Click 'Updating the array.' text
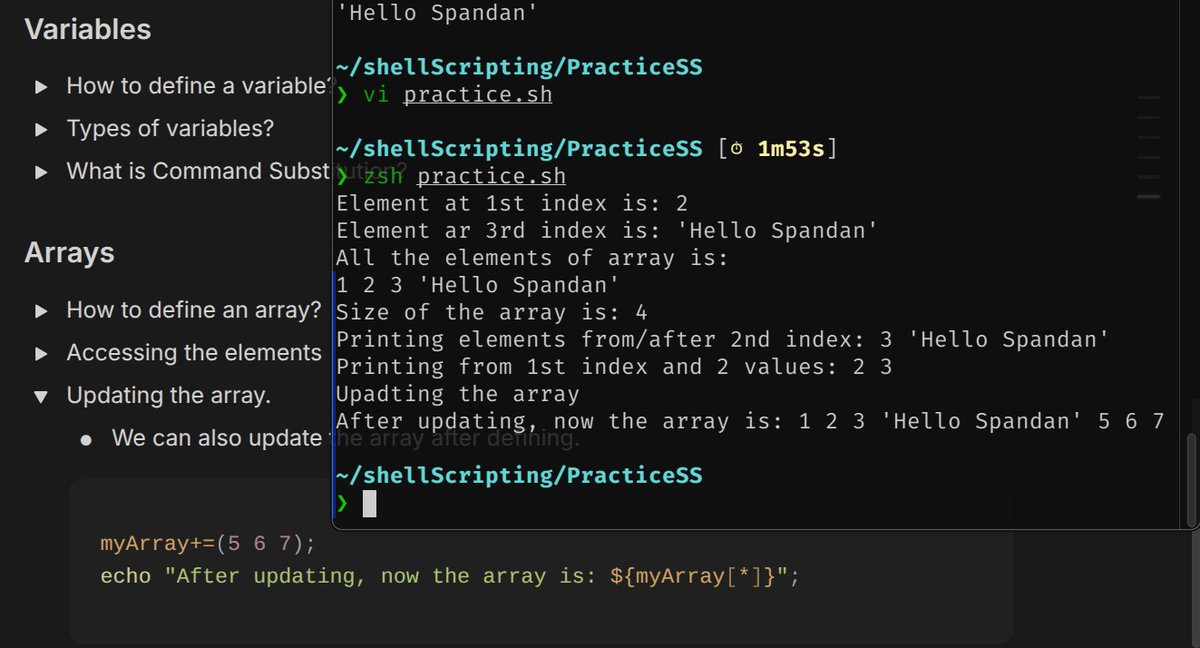 pos(168,396)
